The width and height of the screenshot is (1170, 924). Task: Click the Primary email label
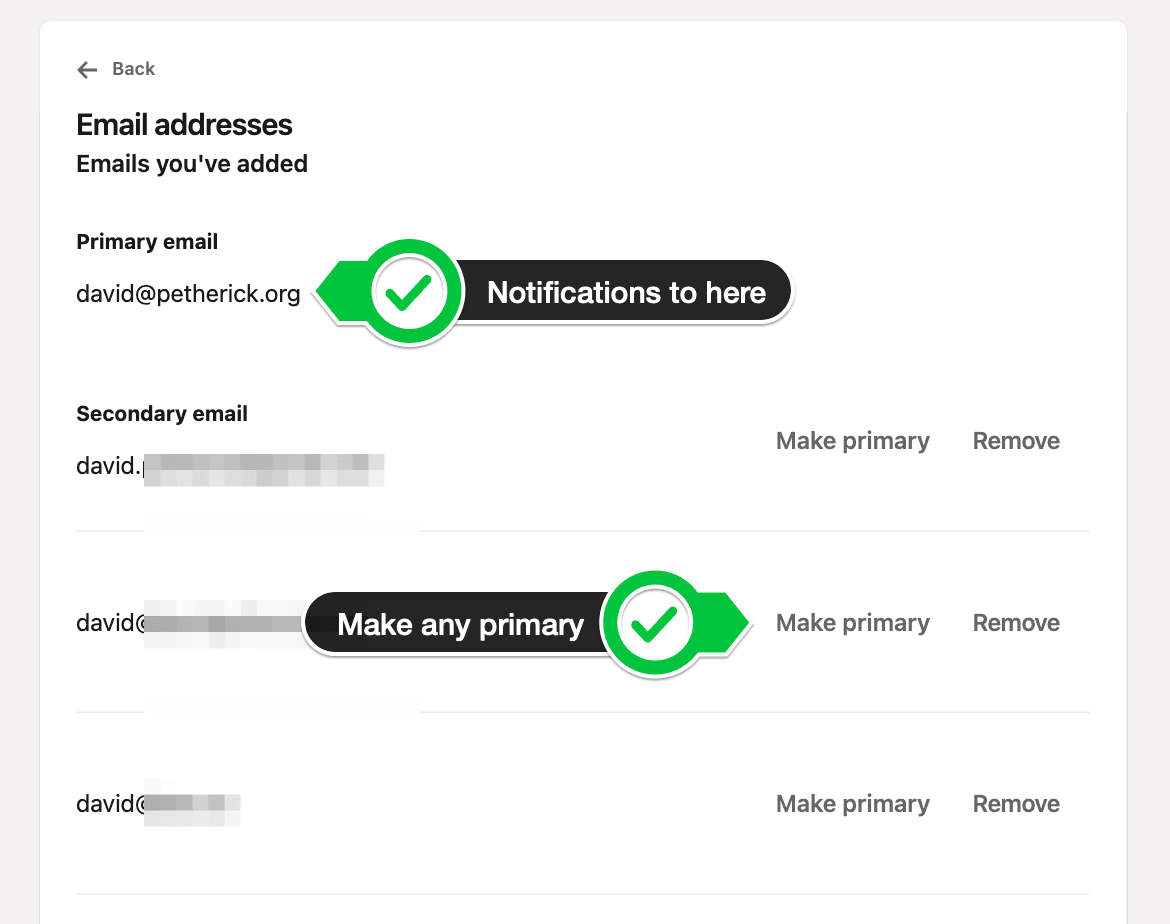pos(147,242)
